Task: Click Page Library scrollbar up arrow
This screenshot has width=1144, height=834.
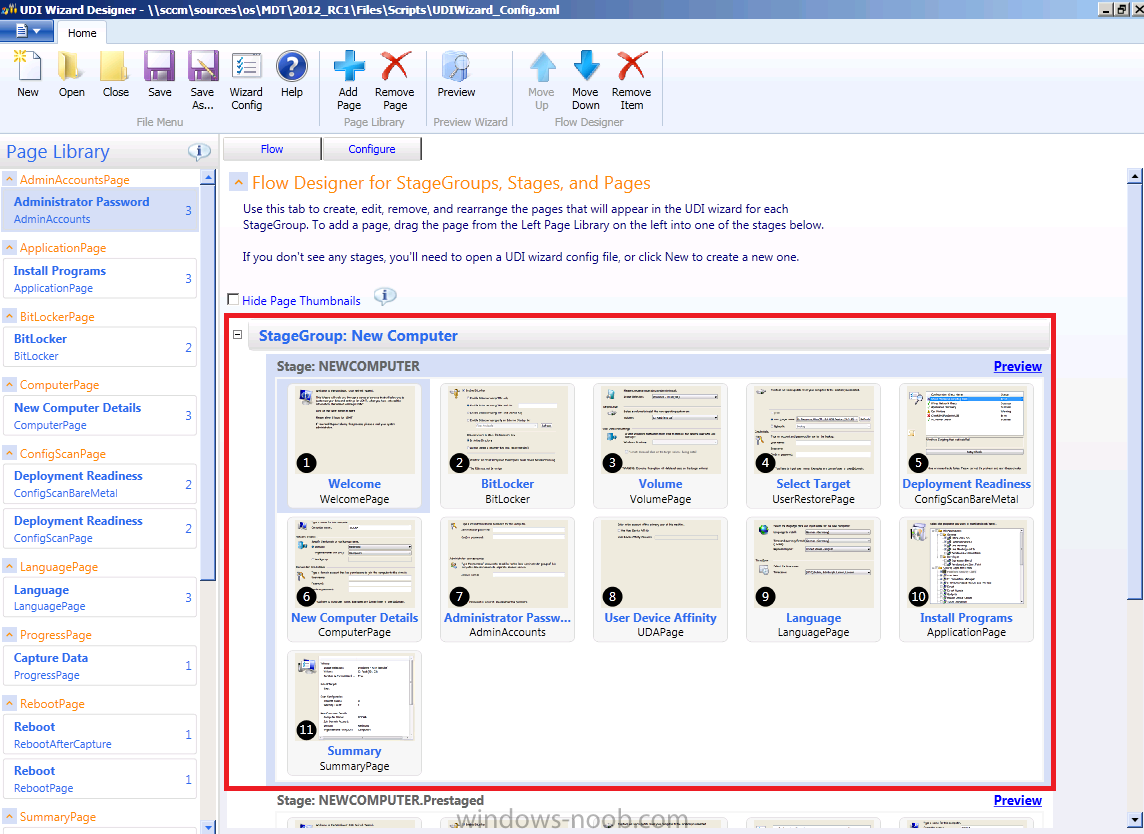Action: click(x=208, y=177)
